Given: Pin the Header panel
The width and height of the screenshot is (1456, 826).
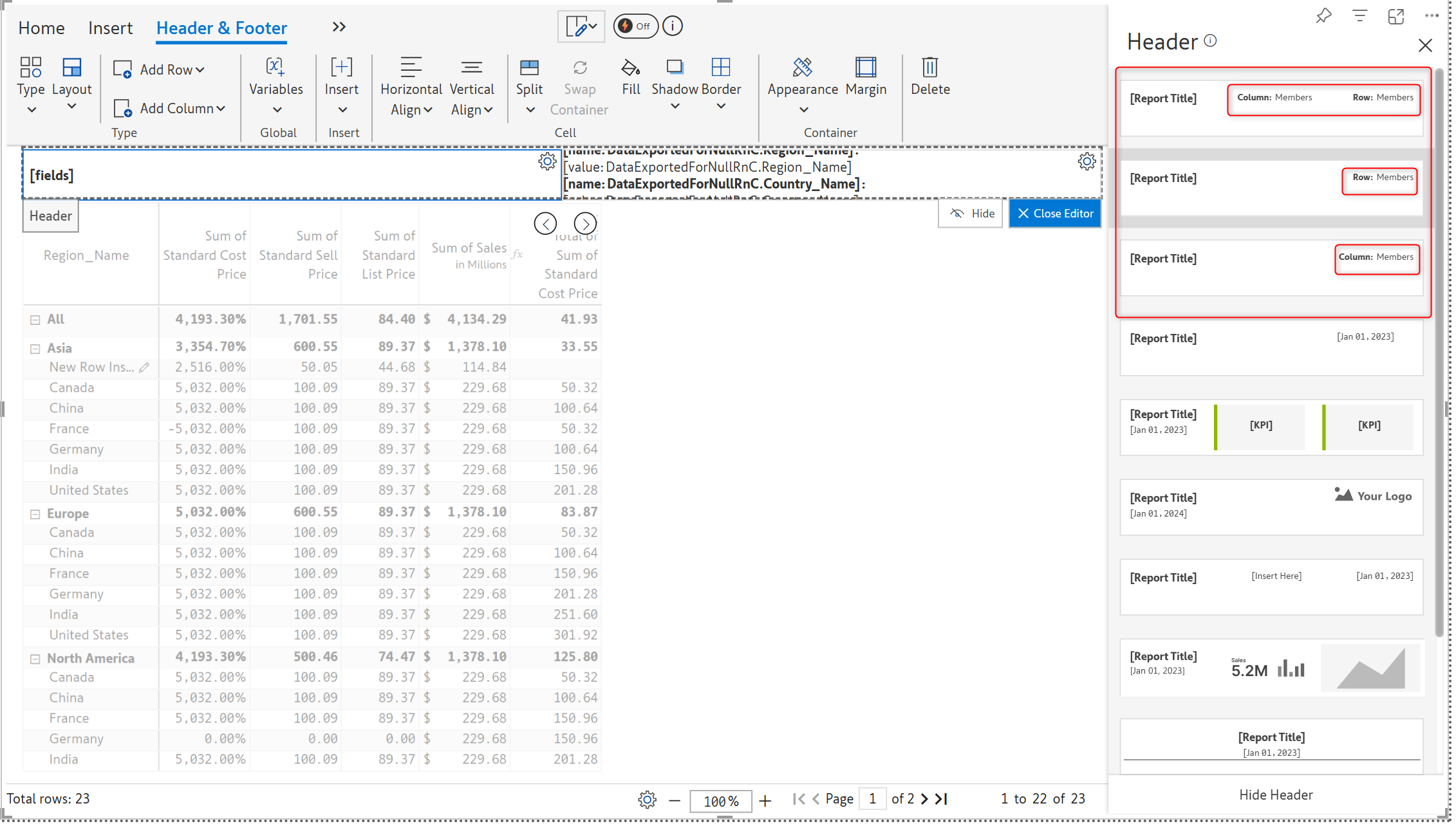Looking at the screenshot, I should point(1323,16).
